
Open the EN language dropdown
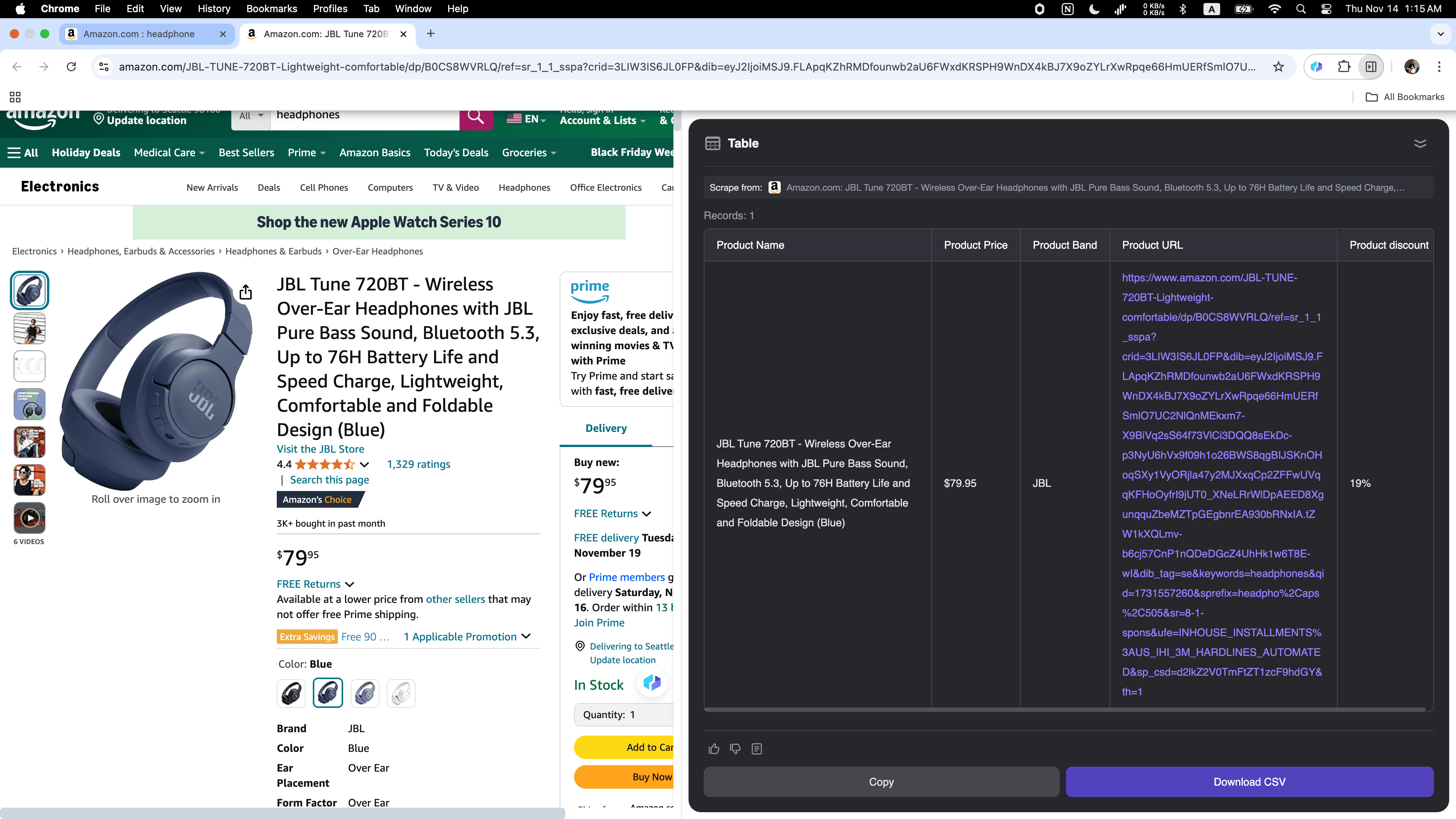[x=526, y=119]
